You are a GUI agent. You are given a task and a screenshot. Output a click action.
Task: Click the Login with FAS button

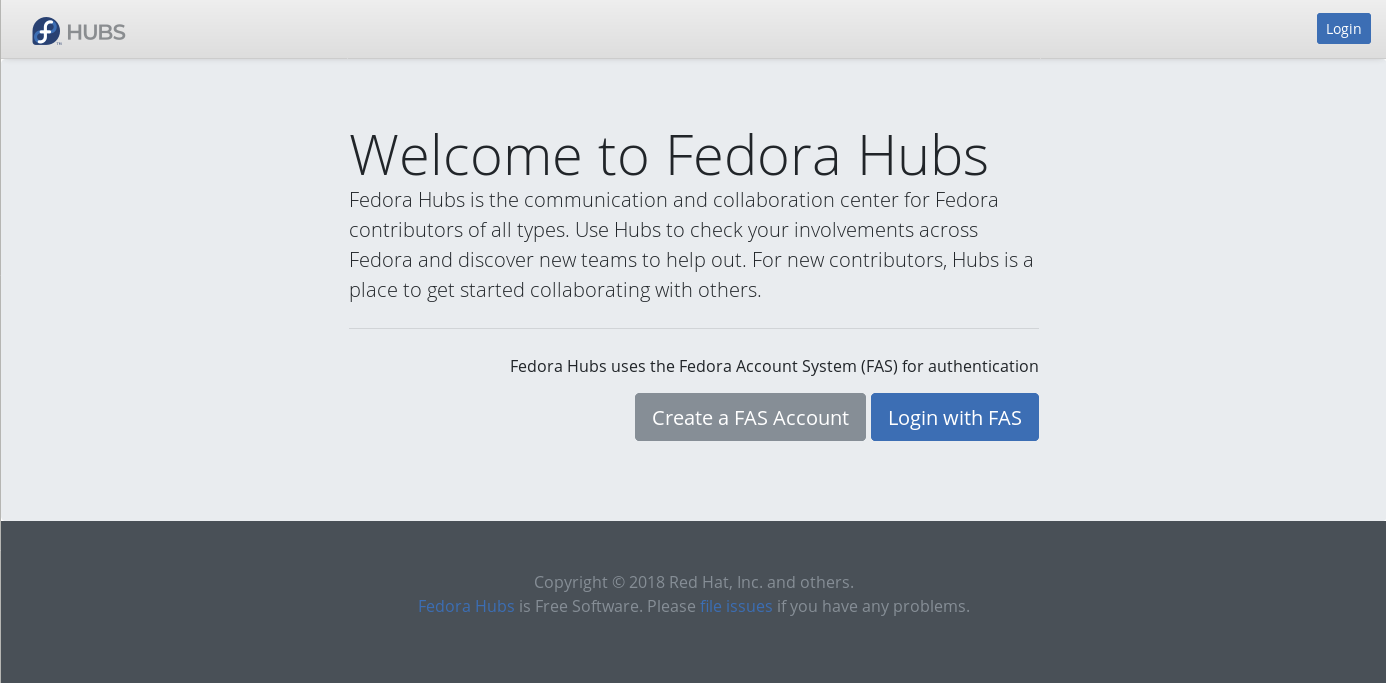click(x=955, y=417)
